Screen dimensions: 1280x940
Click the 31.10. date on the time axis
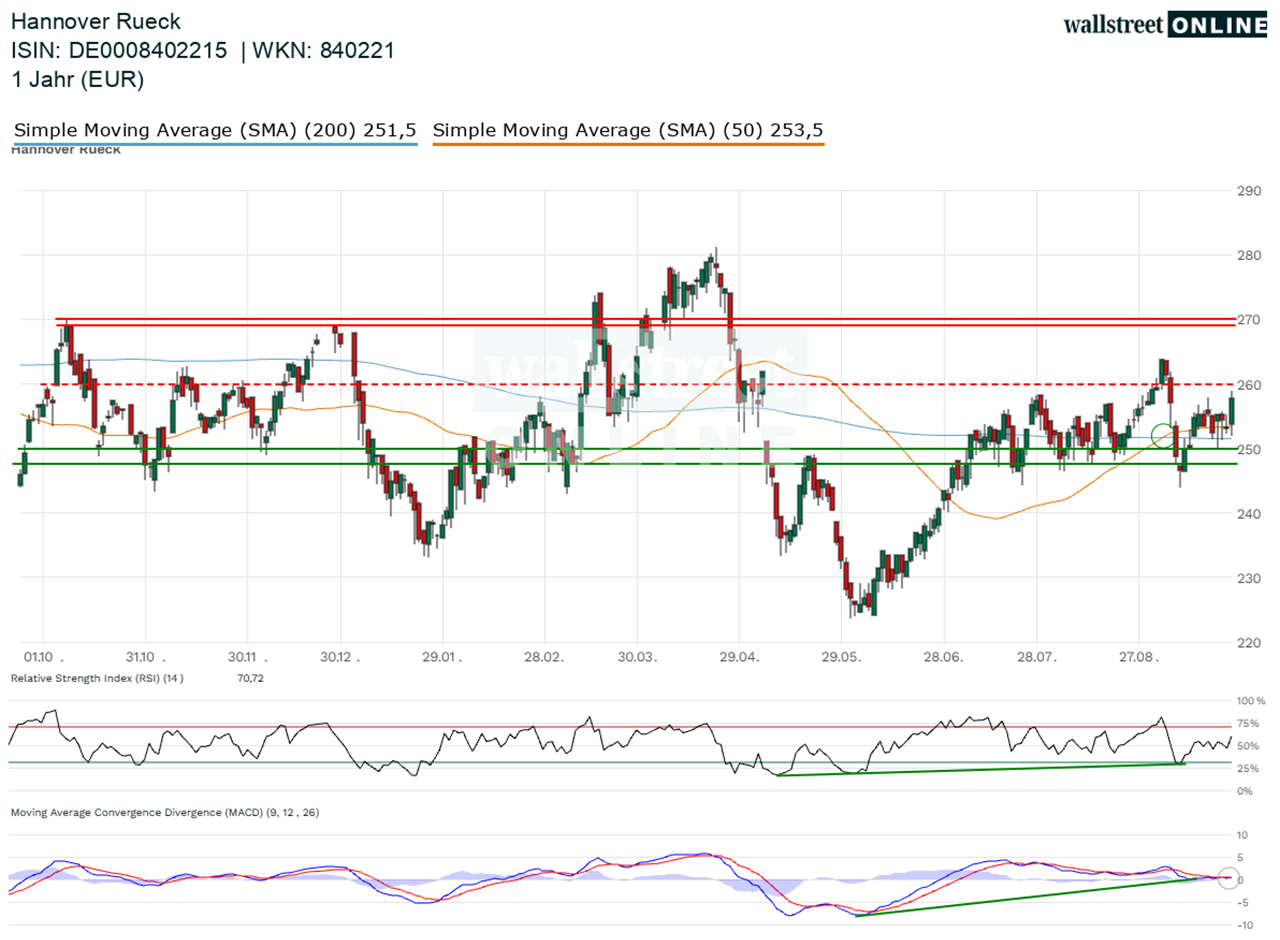click(145, 658)
